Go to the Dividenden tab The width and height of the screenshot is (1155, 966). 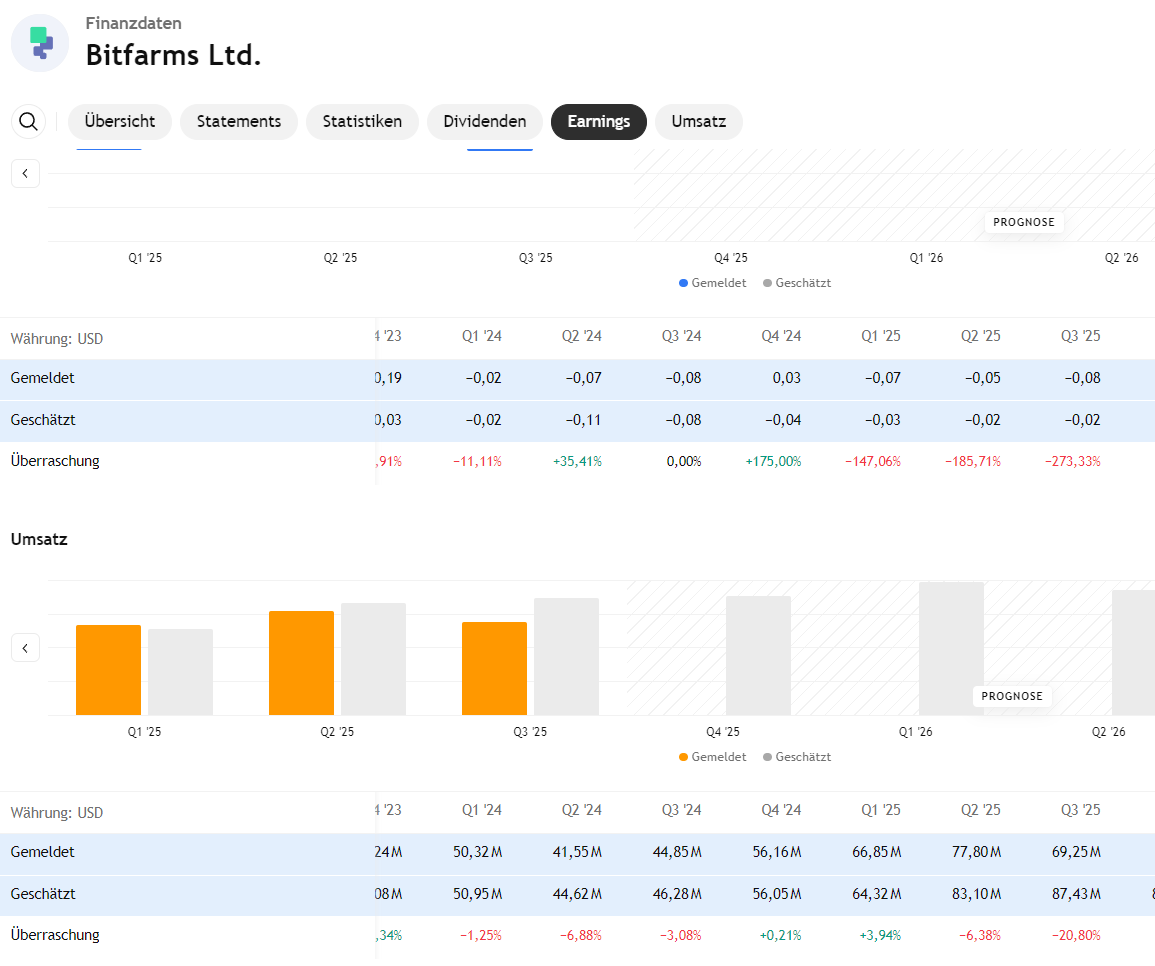[485, 122]
